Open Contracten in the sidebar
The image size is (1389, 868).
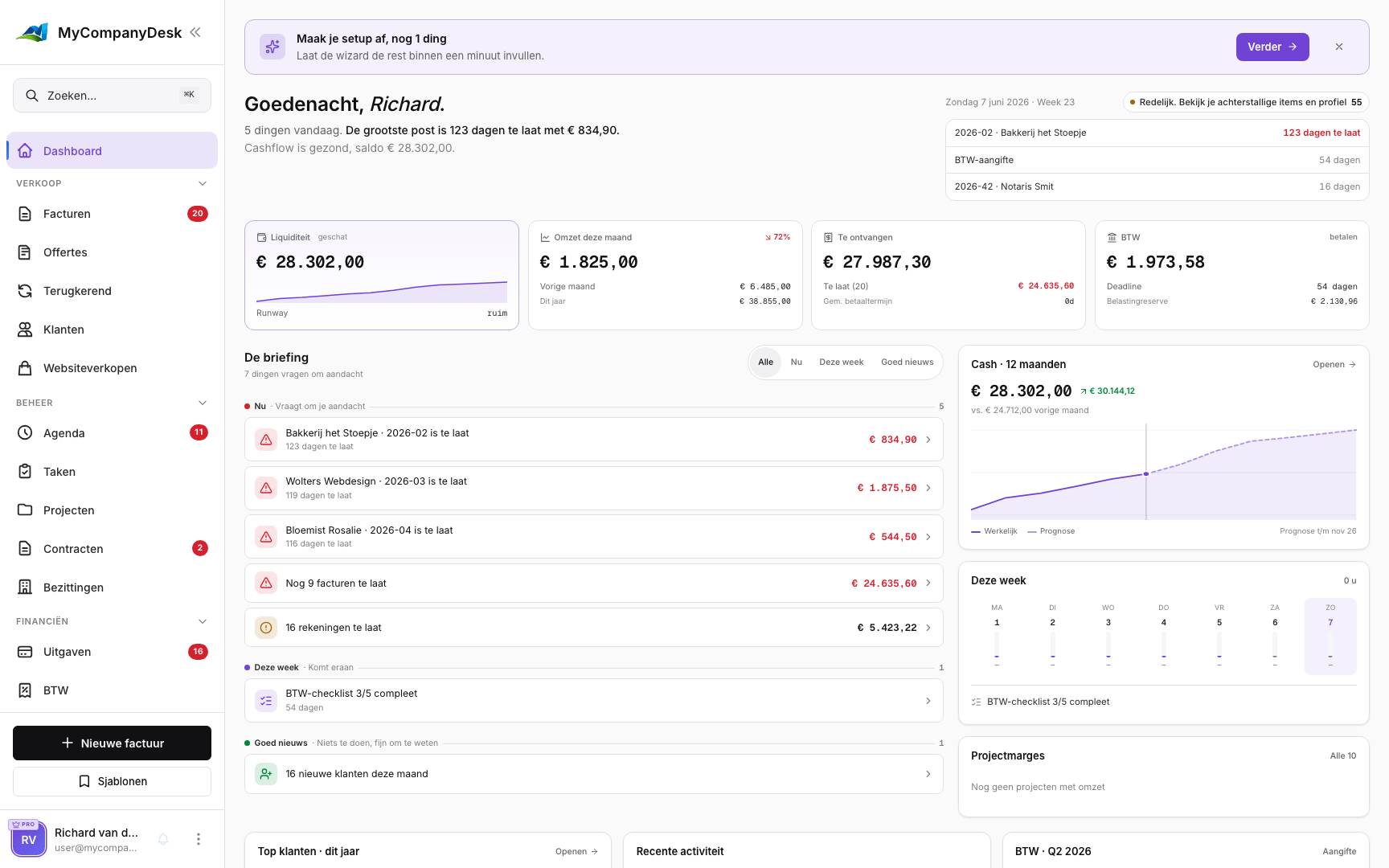[x=112, y=549]
